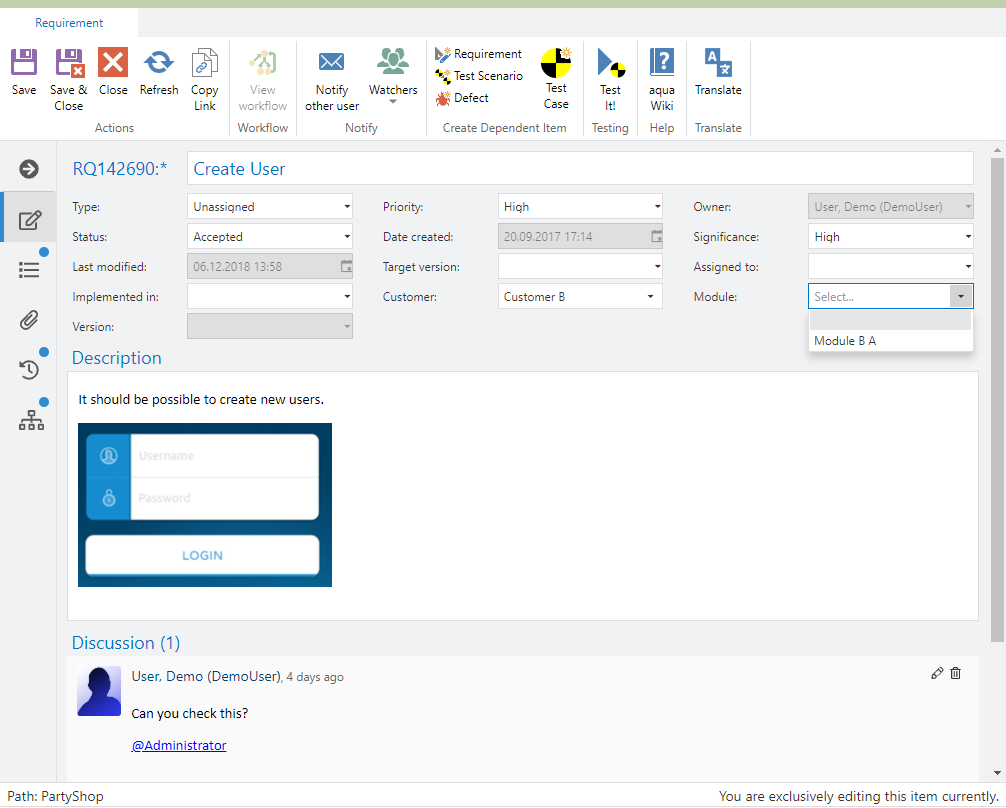This screenshot has width=1006, height=808.
Task: Expand the Watchers dropdown
Action: click(393, 100)
